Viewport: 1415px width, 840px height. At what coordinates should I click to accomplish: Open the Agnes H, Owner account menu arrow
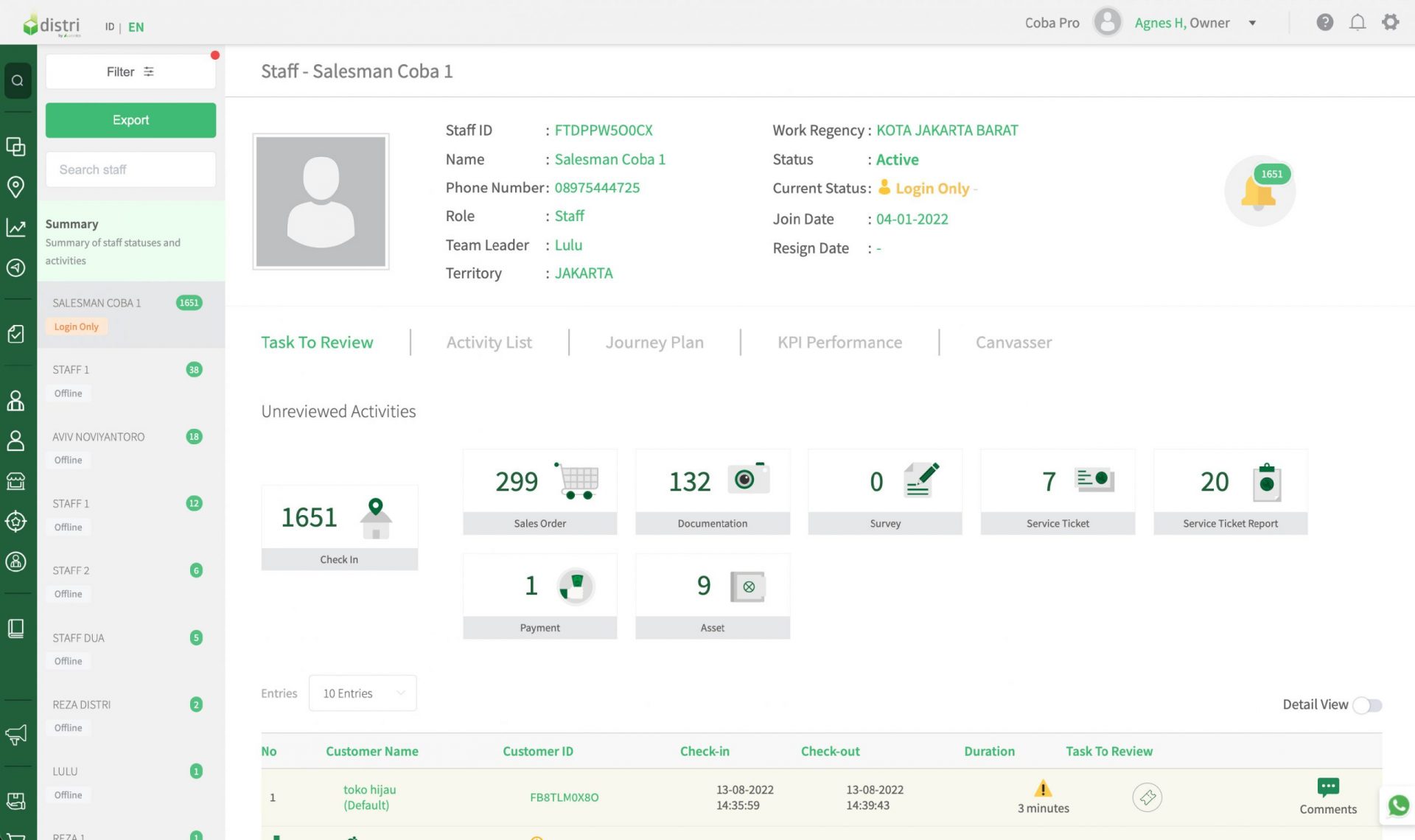click(1252, 23)
